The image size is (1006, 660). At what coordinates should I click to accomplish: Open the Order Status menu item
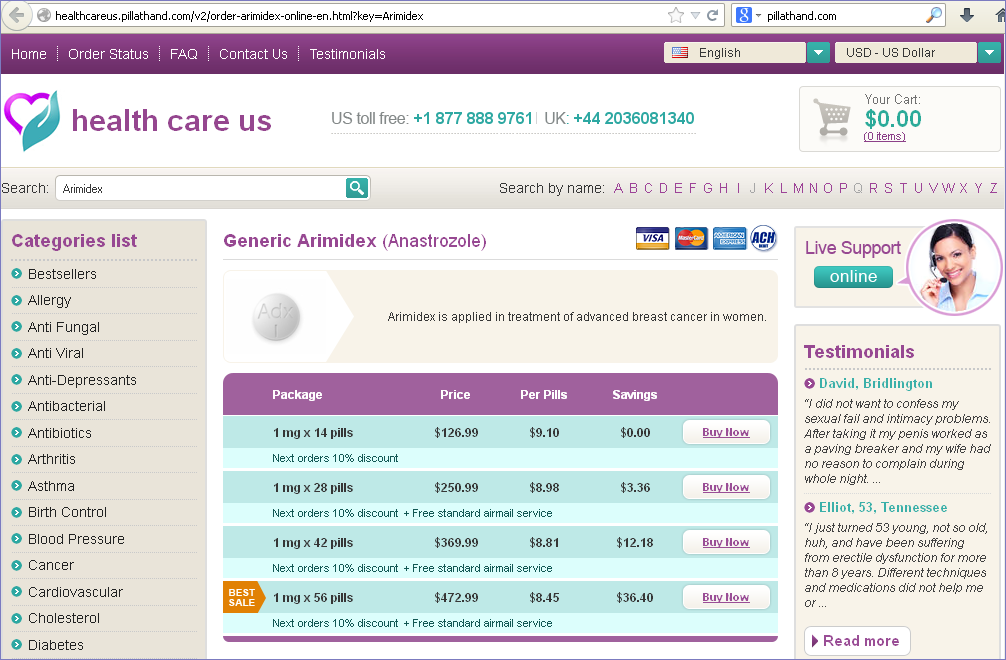108,54
